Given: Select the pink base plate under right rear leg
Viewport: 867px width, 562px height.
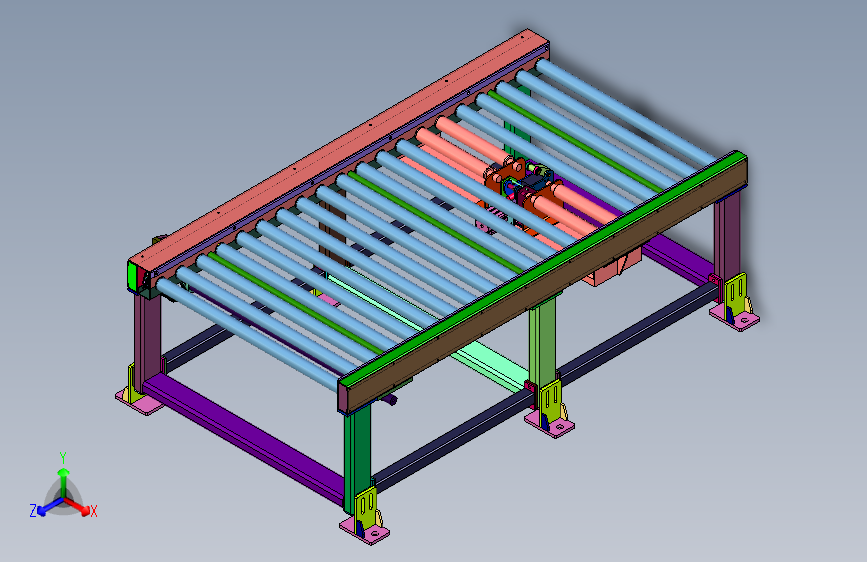Looking at the screenshot, I should click(735, 318).
